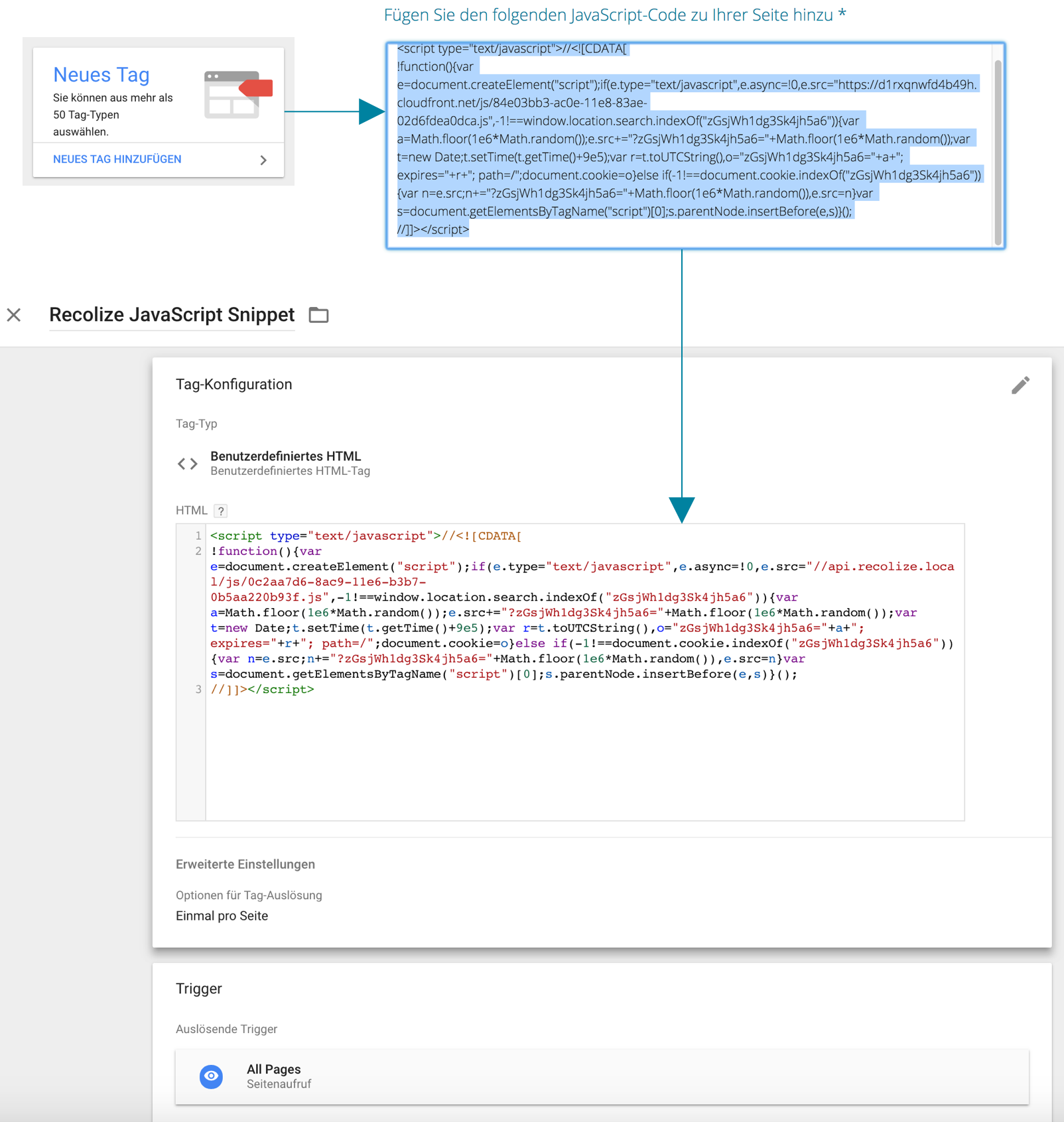Click the HTML help question mark icon

point(221,511)
